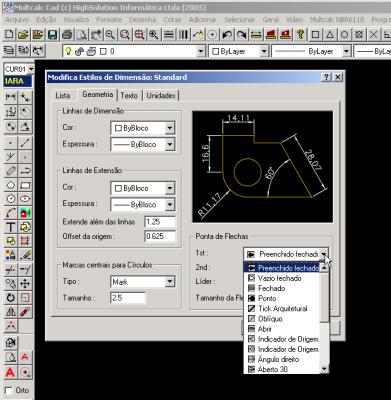
Task: Select the black T text tool
Action: [11, 227]
